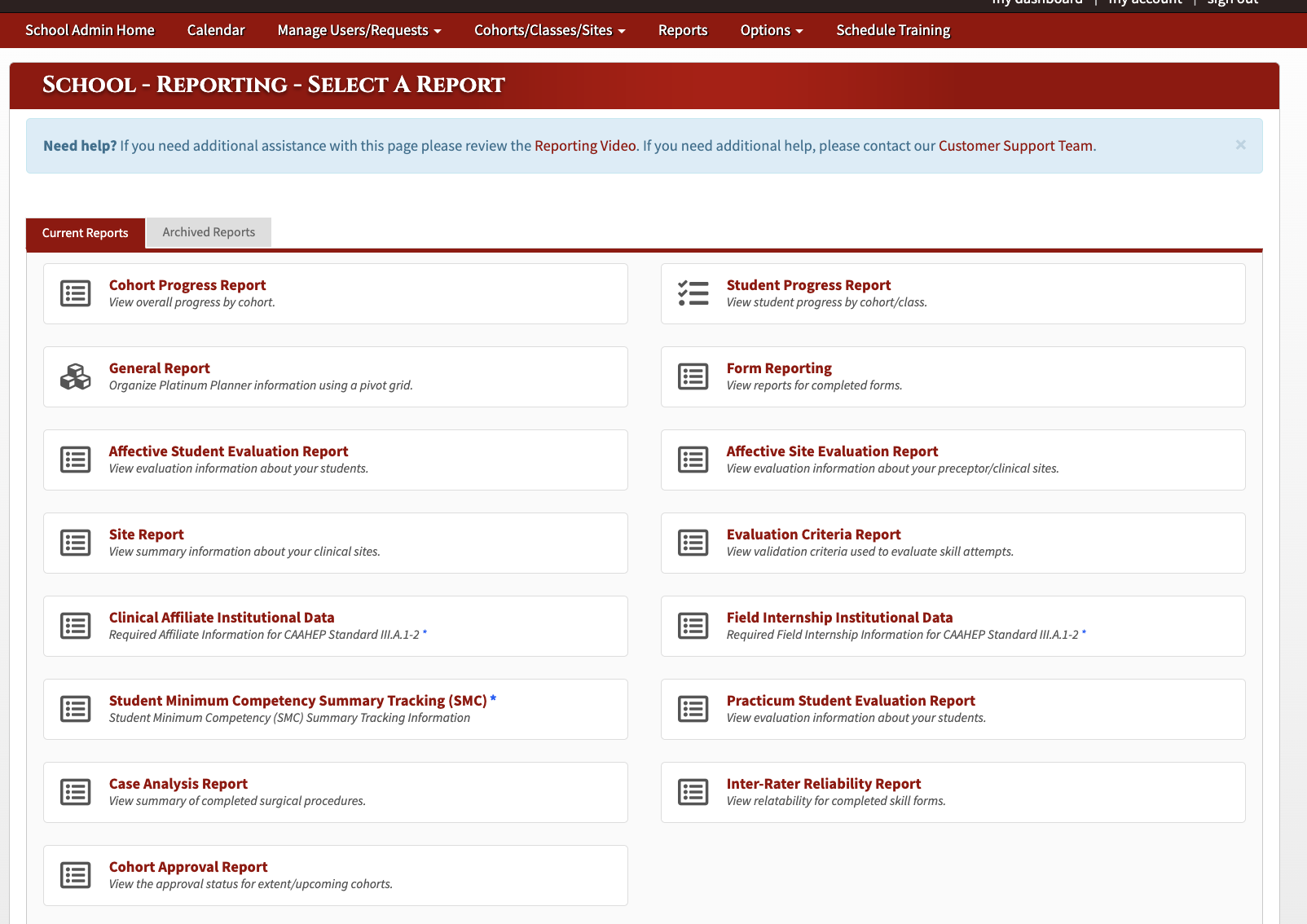Image resolution: width=1307 pixels, height=924 pixels.
Task: Expand the Options dropdown menu
Action: (x=771, y=30)
